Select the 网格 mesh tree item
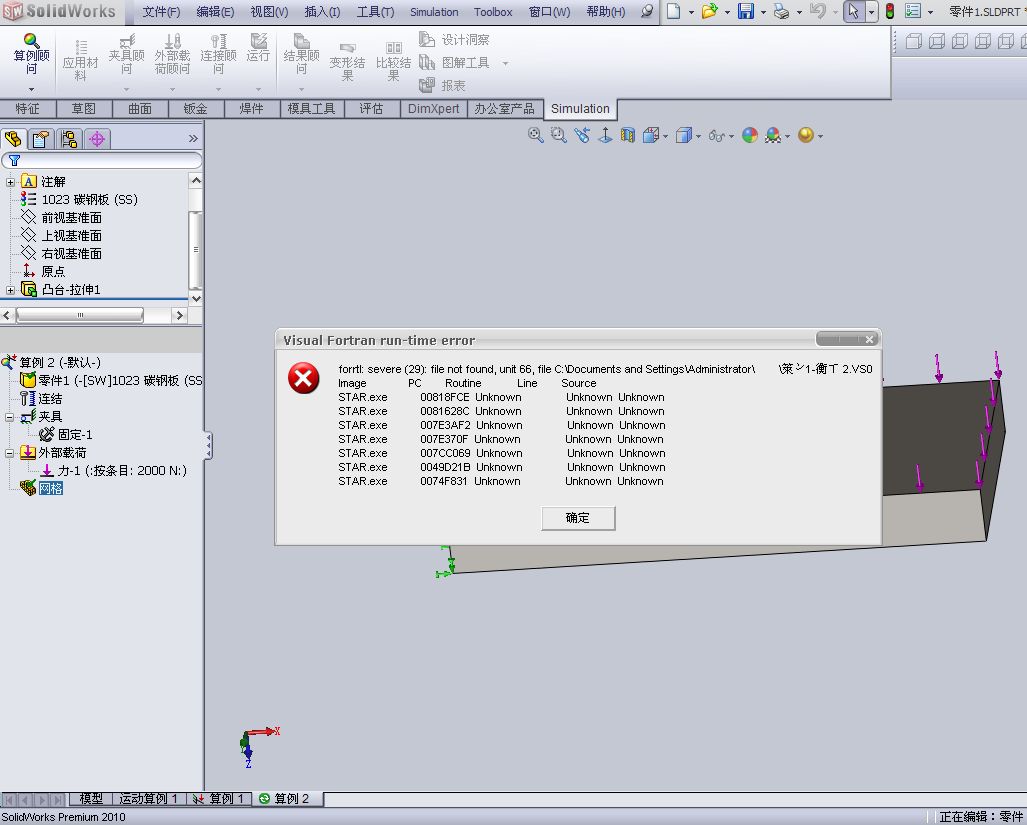The height and width of the screenshot is (825, 1027). point(42,488)
